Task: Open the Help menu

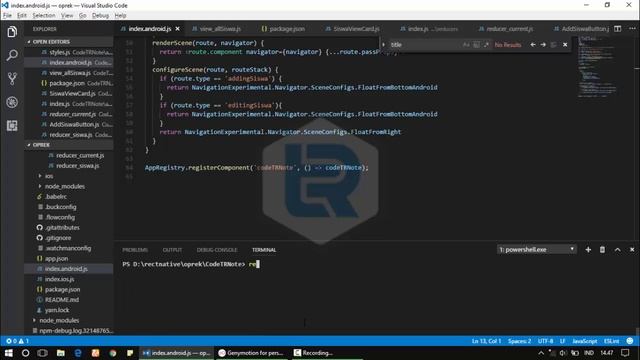Action: (x=120, y=16)
